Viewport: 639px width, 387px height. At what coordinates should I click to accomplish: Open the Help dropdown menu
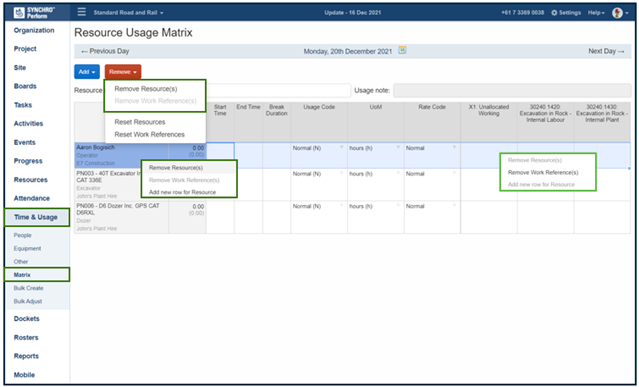click(x=596, y=13)
